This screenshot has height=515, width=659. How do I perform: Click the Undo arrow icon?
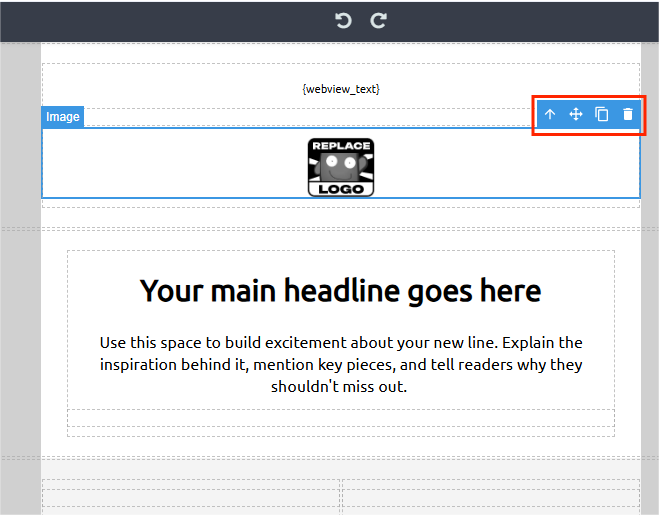pos(343,20)
